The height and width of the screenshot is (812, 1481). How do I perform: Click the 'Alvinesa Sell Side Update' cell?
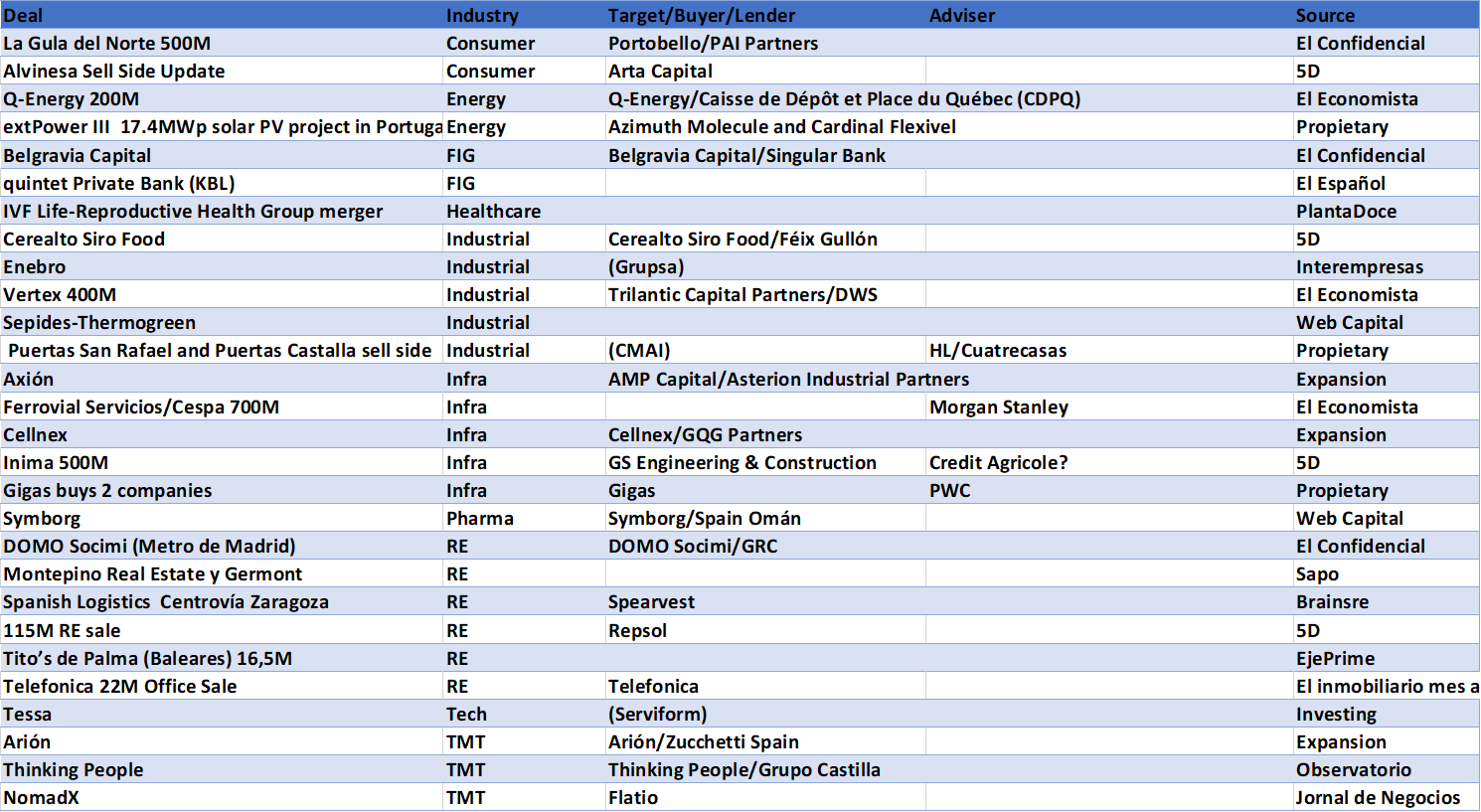[222, 71]
